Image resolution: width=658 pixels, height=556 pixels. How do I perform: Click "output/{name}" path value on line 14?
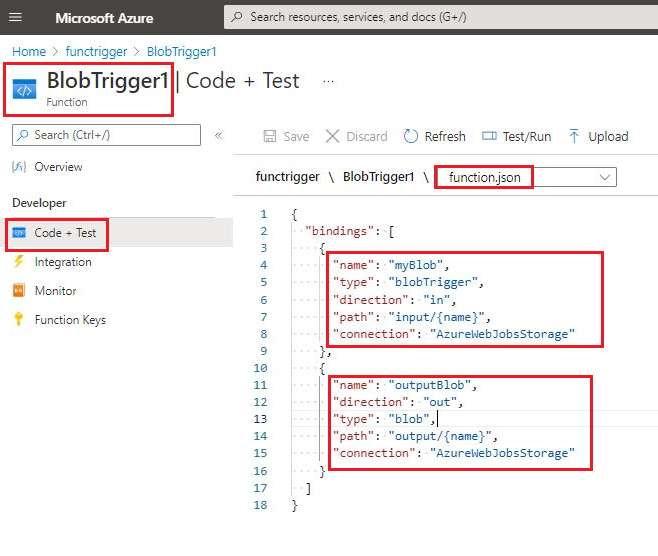[x=440, y=436]
